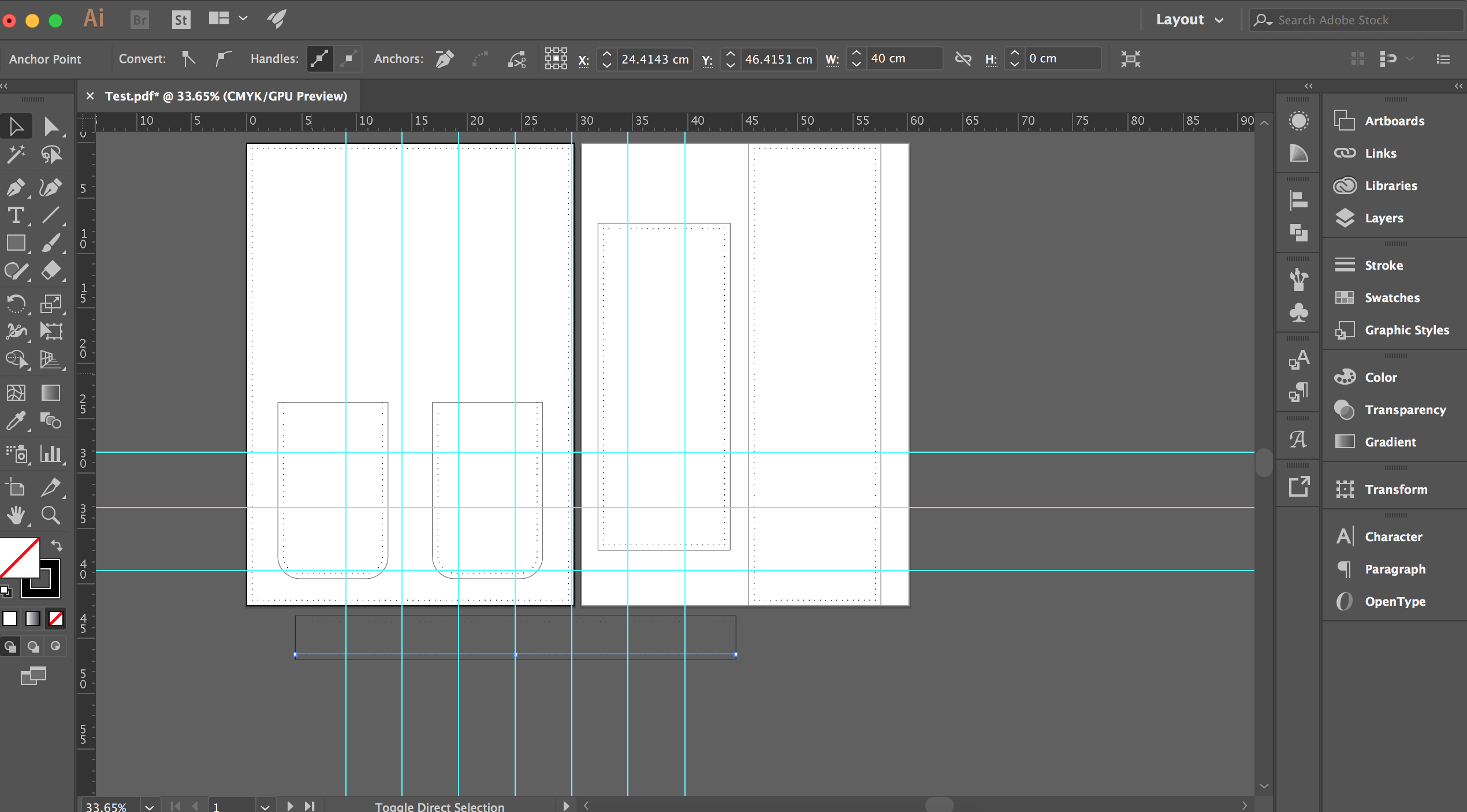Select the Pen tool

click(x=16, y=188)
